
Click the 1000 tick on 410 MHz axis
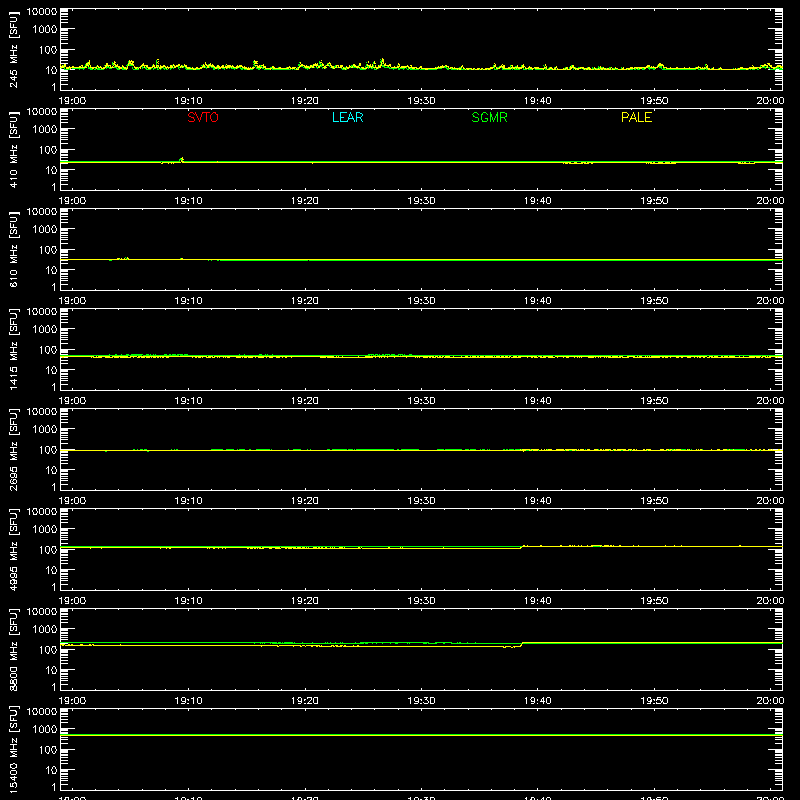pos(45,129)
